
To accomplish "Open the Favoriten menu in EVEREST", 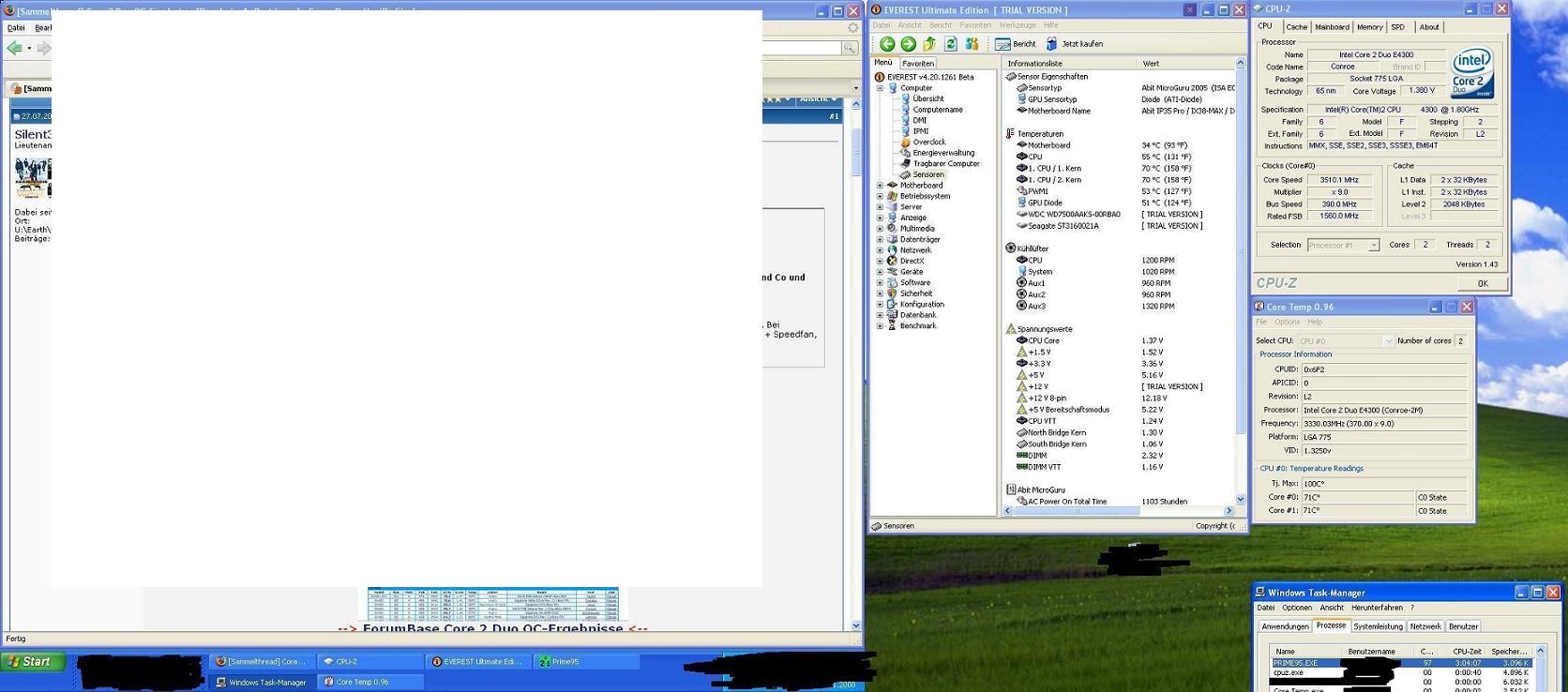I will (975, 25).
